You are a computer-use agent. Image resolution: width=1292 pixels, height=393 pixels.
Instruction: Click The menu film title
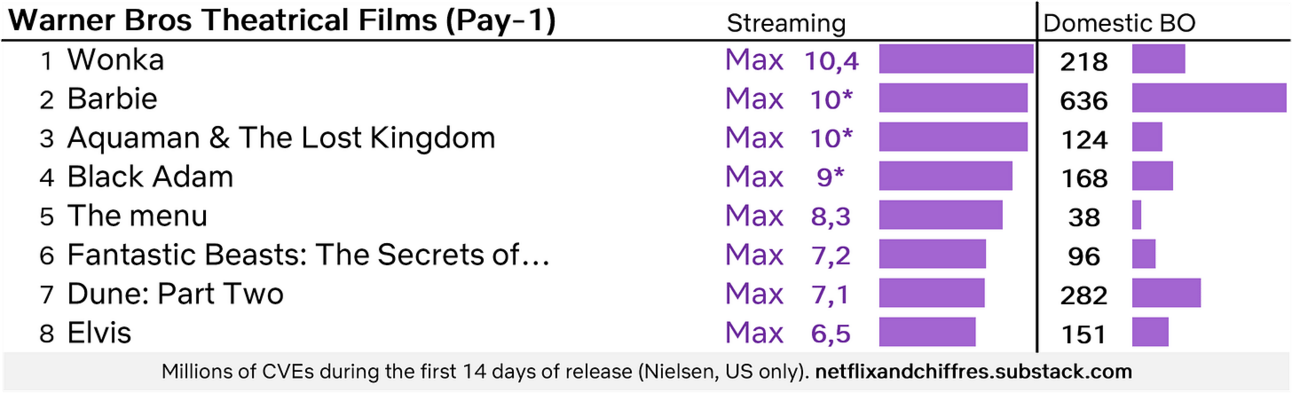137,216
